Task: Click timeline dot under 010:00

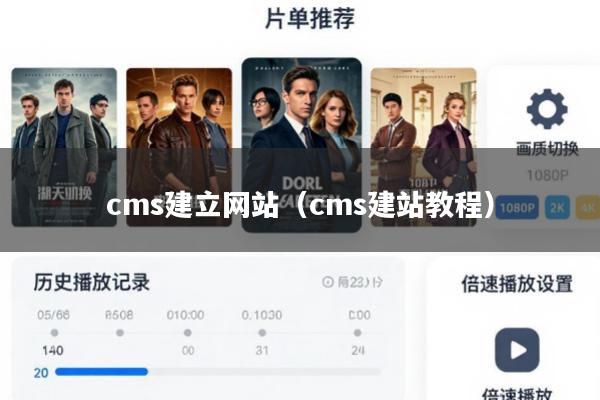Action: click(x=188, y=333)
